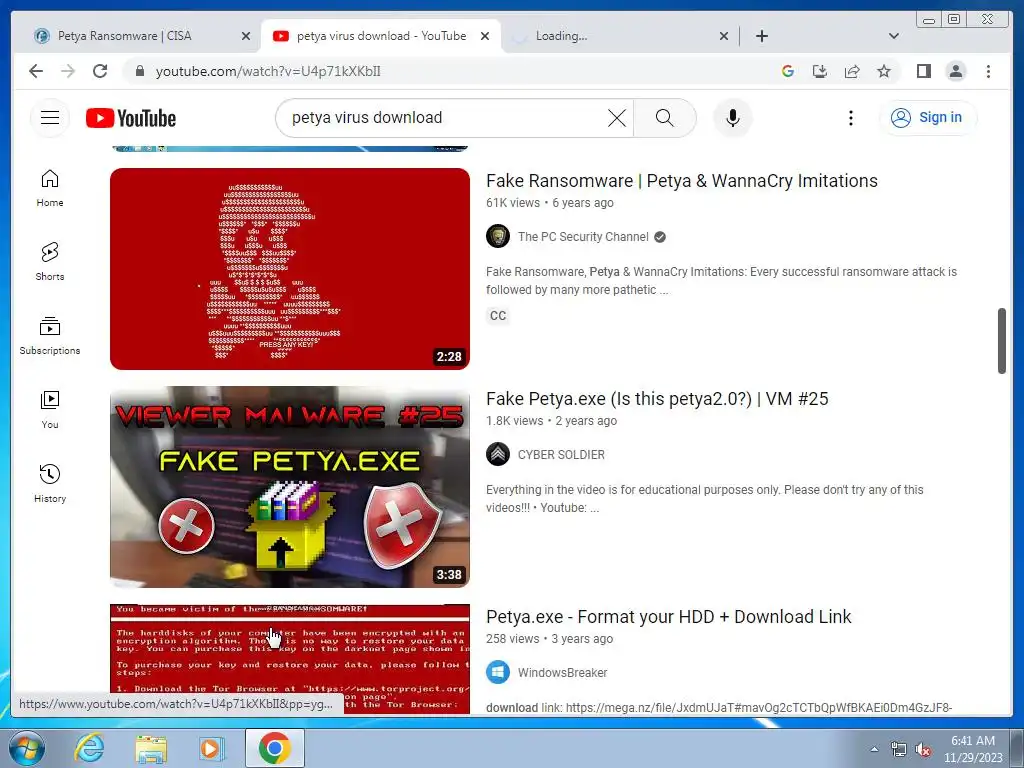Visit The PC Security Channel name link

[583, 236]
